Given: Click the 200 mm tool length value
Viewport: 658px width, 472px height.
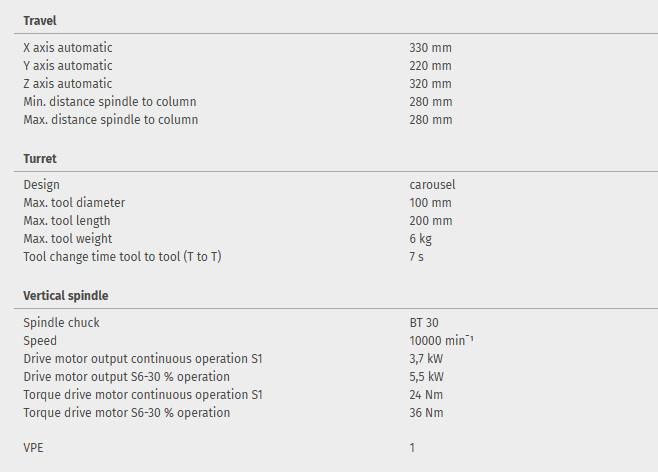Looking at the screenshot, I should click(430, 220).
